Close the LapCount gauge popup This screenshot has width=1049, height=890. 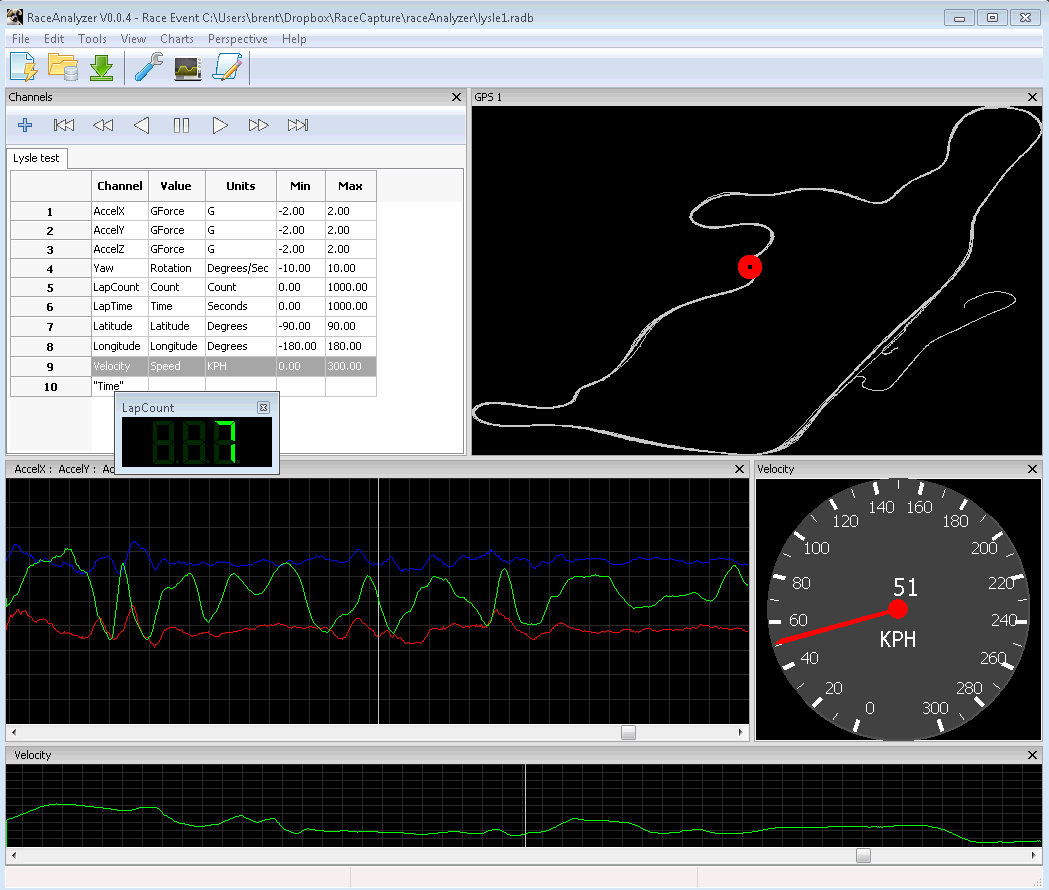click(x=263, y=407)
